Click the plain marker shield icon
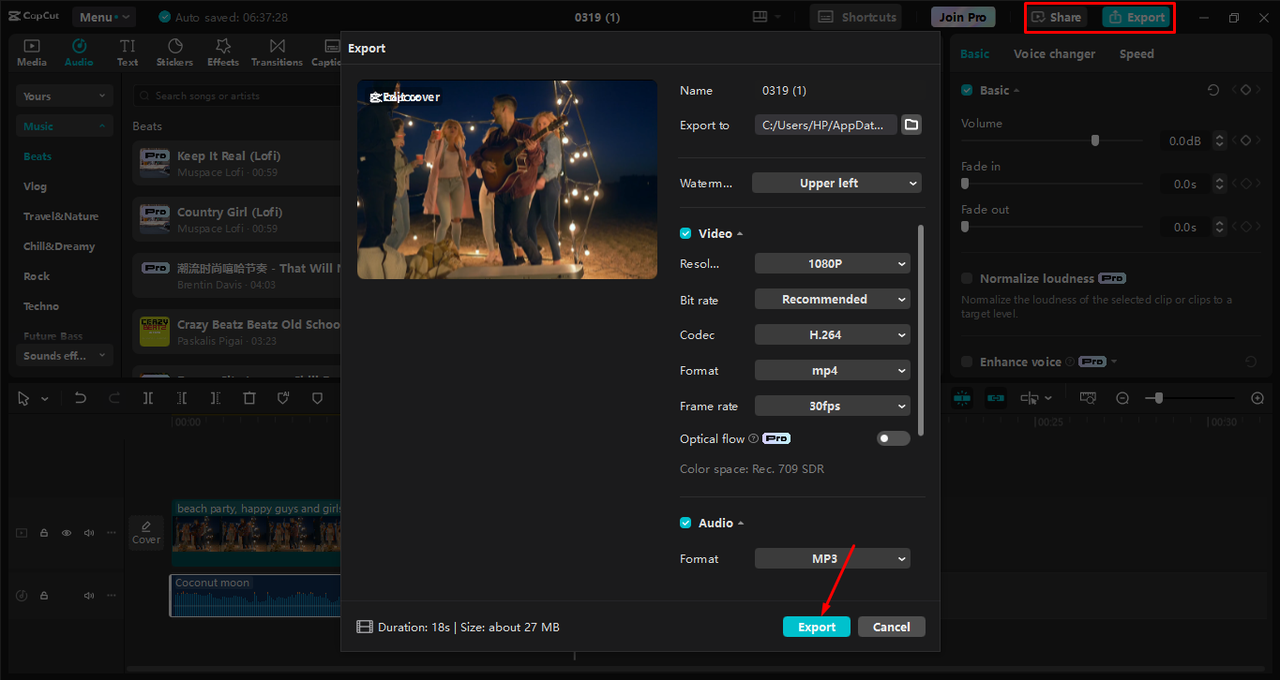Viewport: 1280px width, 680px height. coord(318,398)
